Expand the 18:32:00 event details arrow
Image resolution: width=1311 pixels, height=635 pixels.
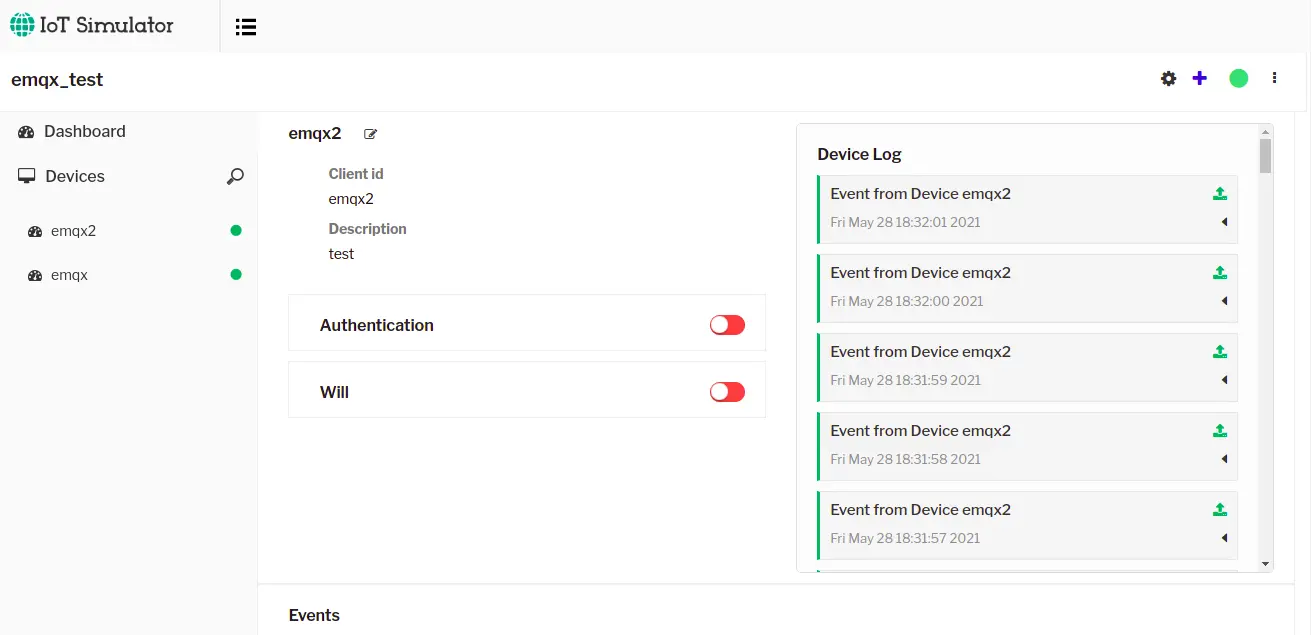pos(1224,301)
